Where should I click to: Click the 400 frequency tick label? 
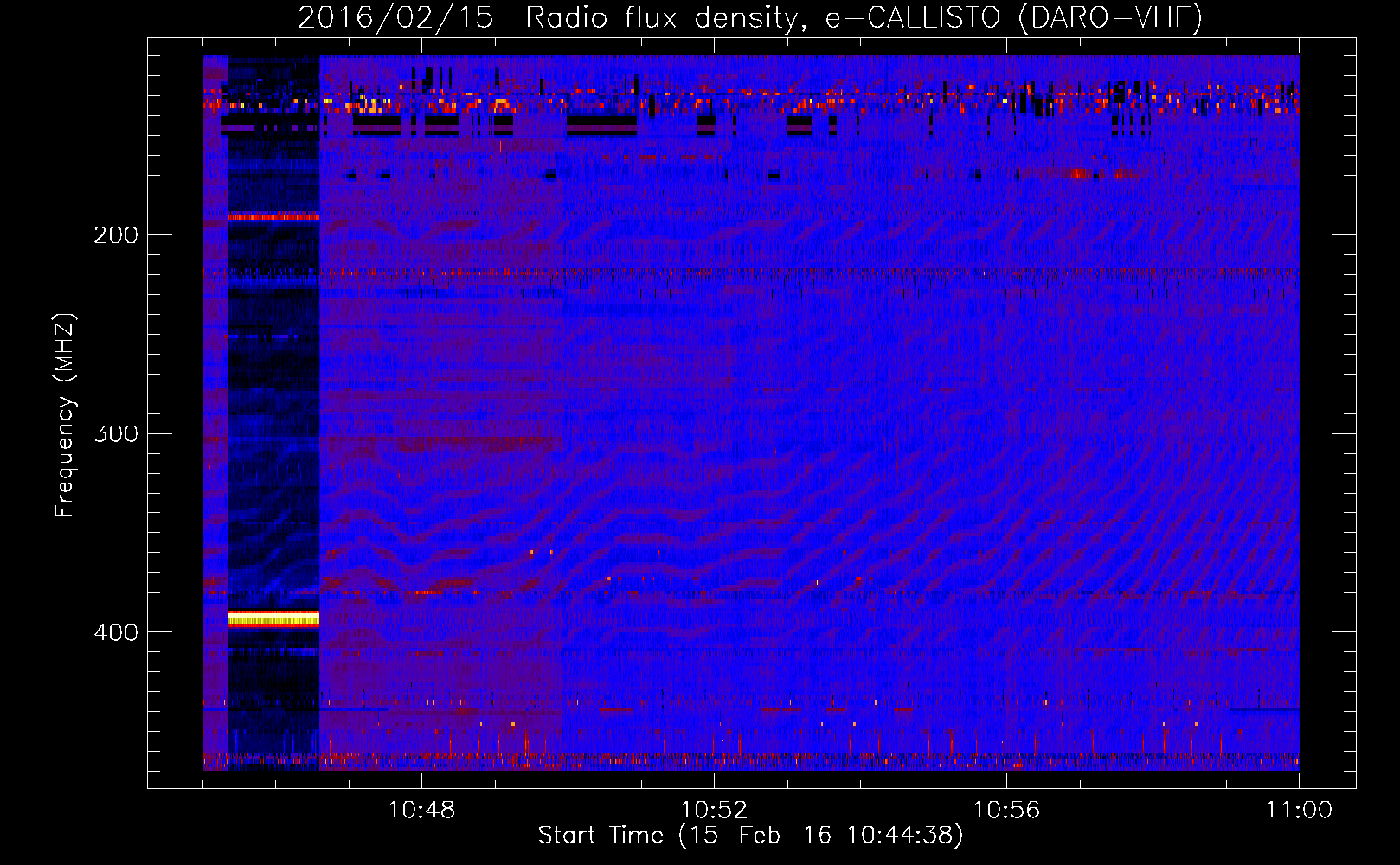[x=115, y=631]
